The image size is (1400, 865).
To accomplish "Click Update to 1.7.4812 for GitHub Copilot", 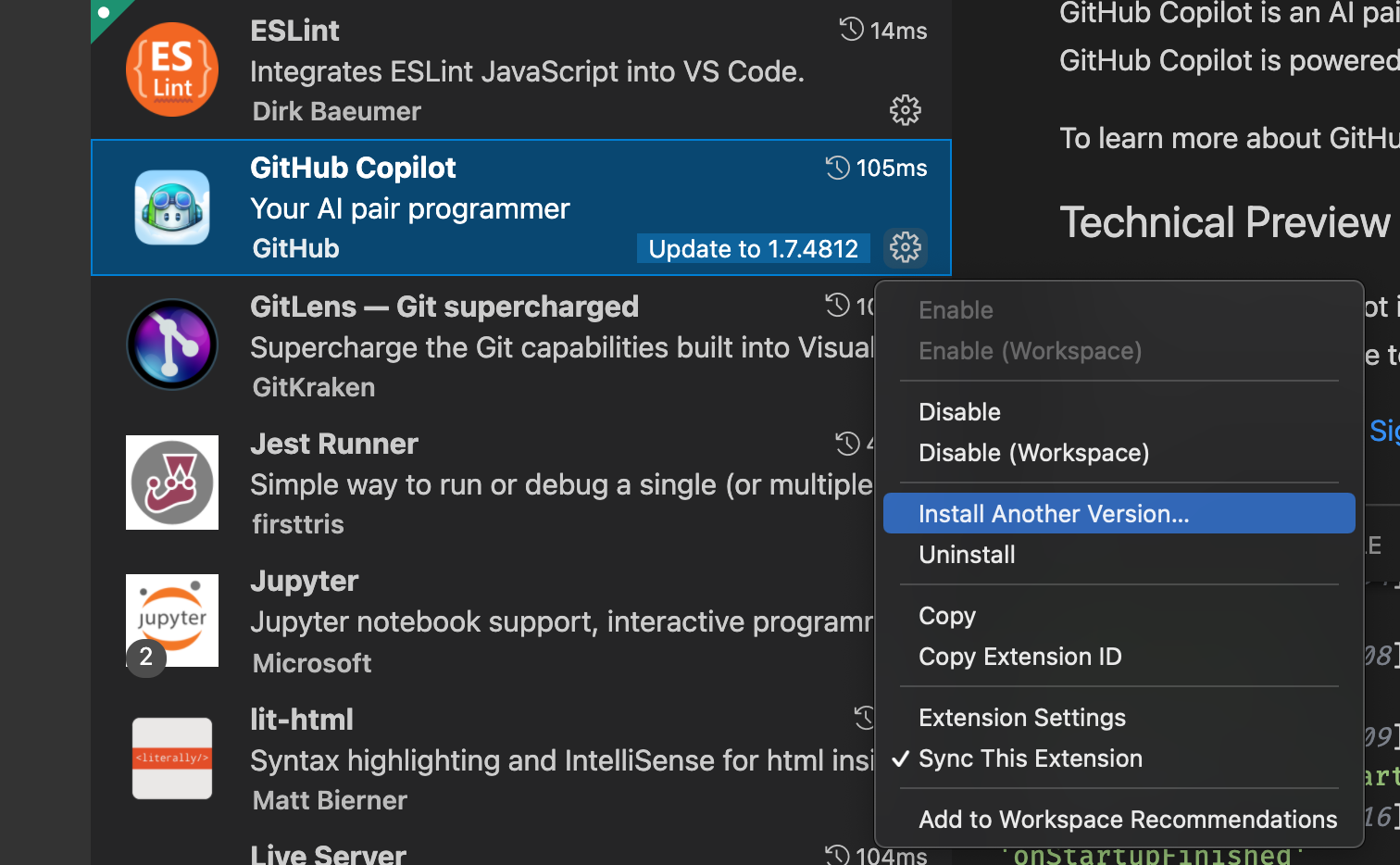I will pyautogui.click(x=754, y=248).
